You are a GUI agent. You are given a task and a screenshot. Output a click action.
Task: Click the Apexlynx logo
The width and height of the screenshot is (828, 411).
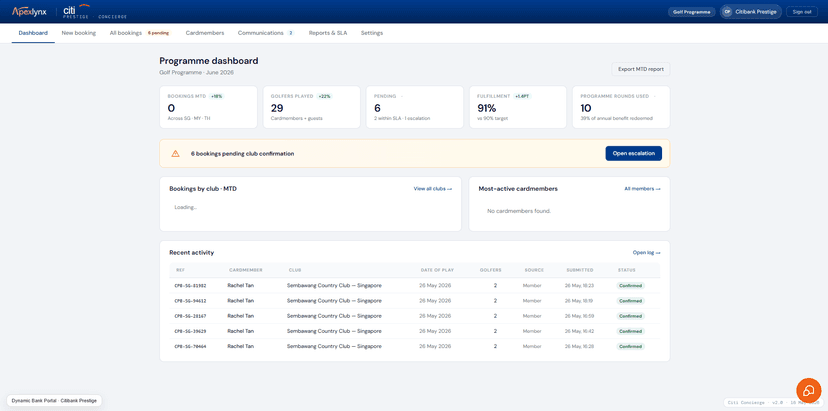[x=30, y=11]
